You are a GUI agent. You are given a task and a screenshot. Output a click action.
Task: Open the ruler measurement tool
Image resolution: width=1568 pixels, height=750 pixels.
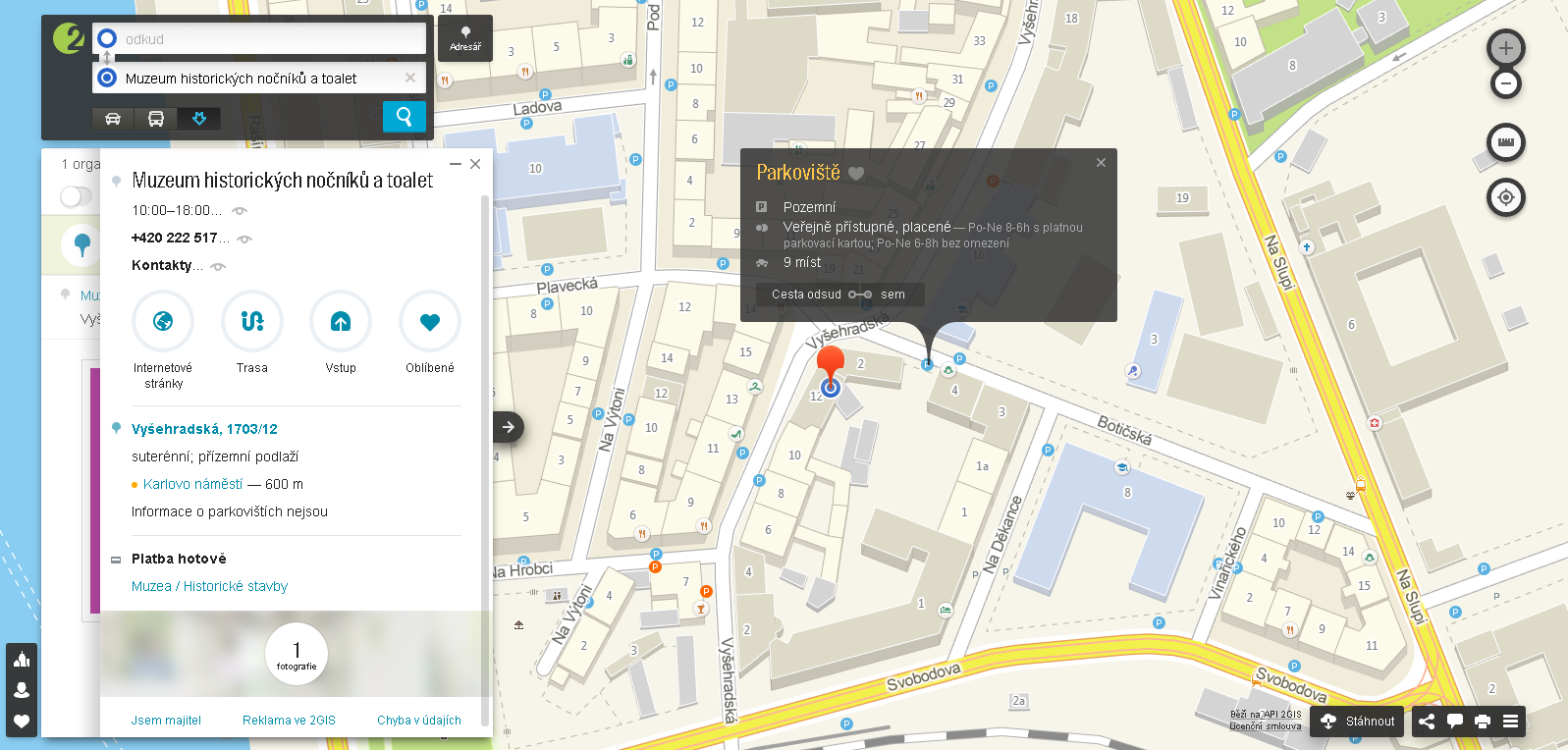click(x=1505, y=142)
